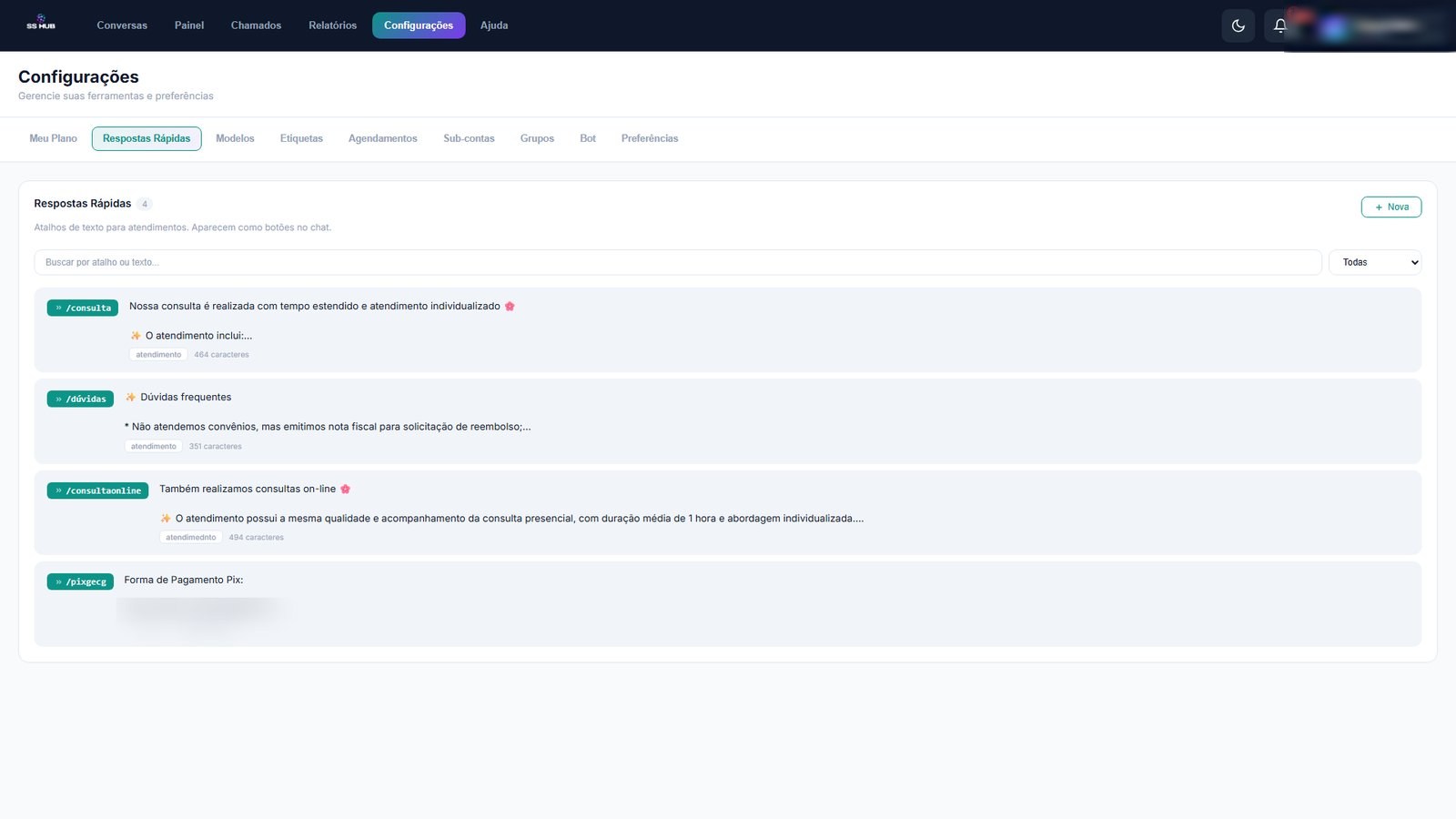
Task: Click 'atendimento' tag under /consulta
Action: [158, 355]
